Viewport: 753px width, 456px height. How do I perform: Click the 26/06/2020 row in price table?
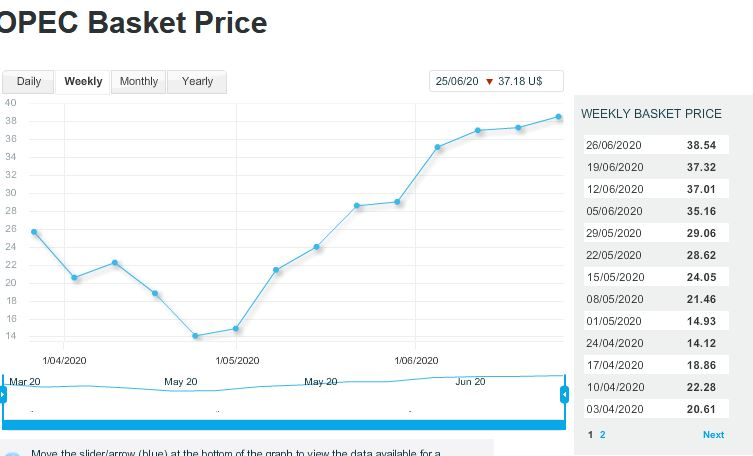pyautogui.click(x=656, y=145)
